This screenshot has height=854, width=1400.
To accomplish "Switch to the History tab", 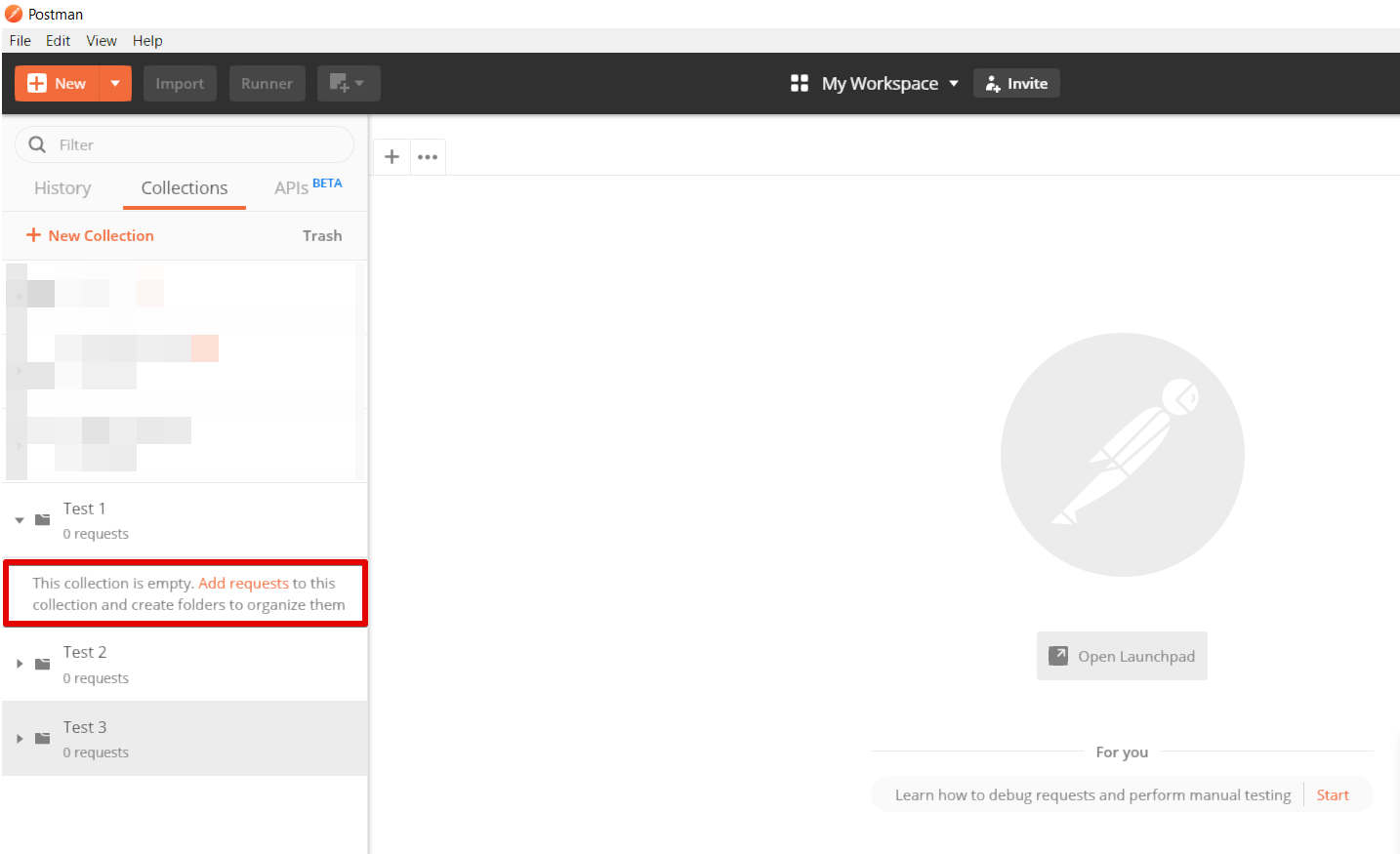I will click(62, 188).
